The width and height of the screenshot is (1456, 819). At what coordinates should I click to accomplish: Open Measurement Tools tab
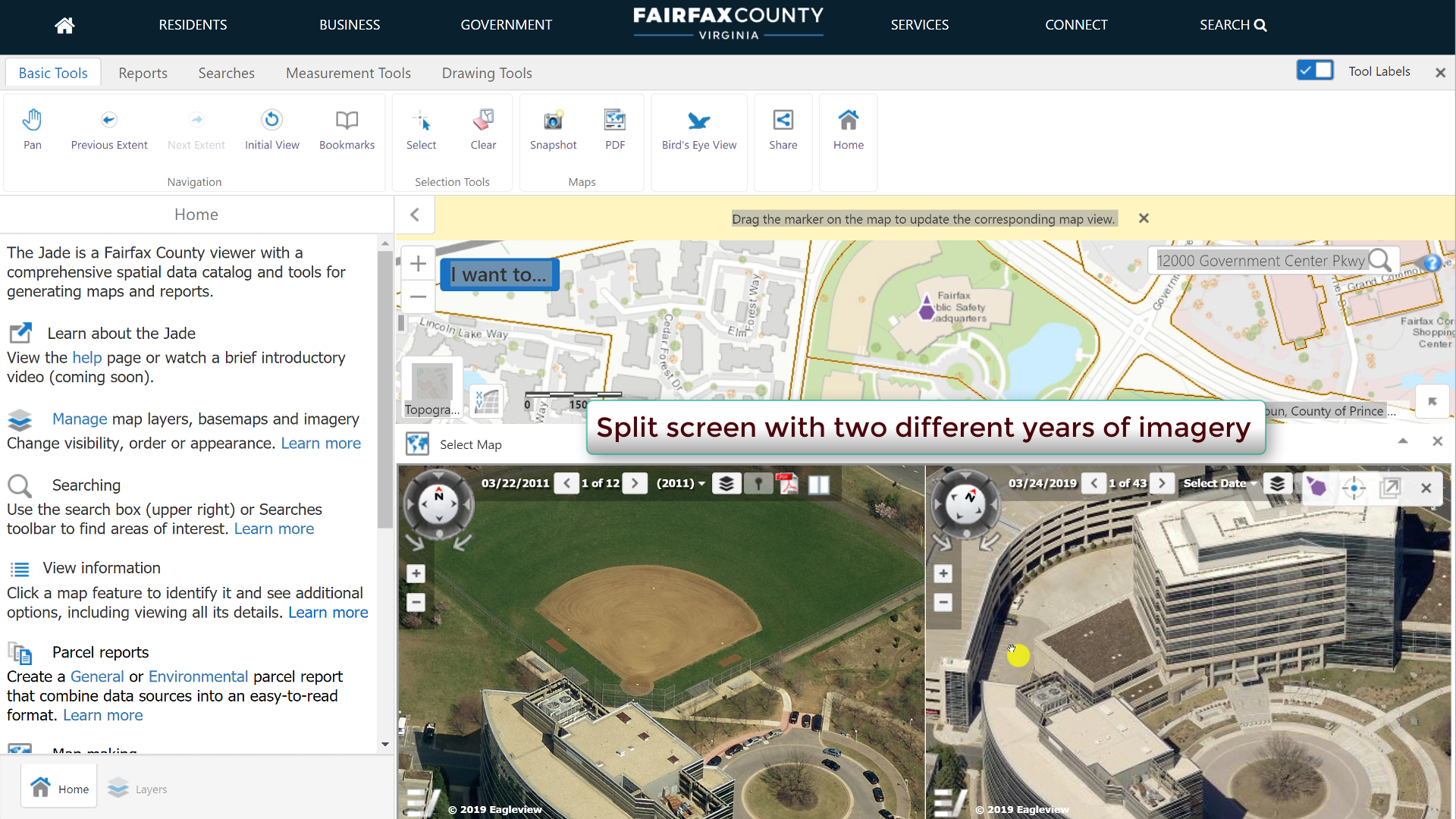pyautogui.click(x=348, y=73)
